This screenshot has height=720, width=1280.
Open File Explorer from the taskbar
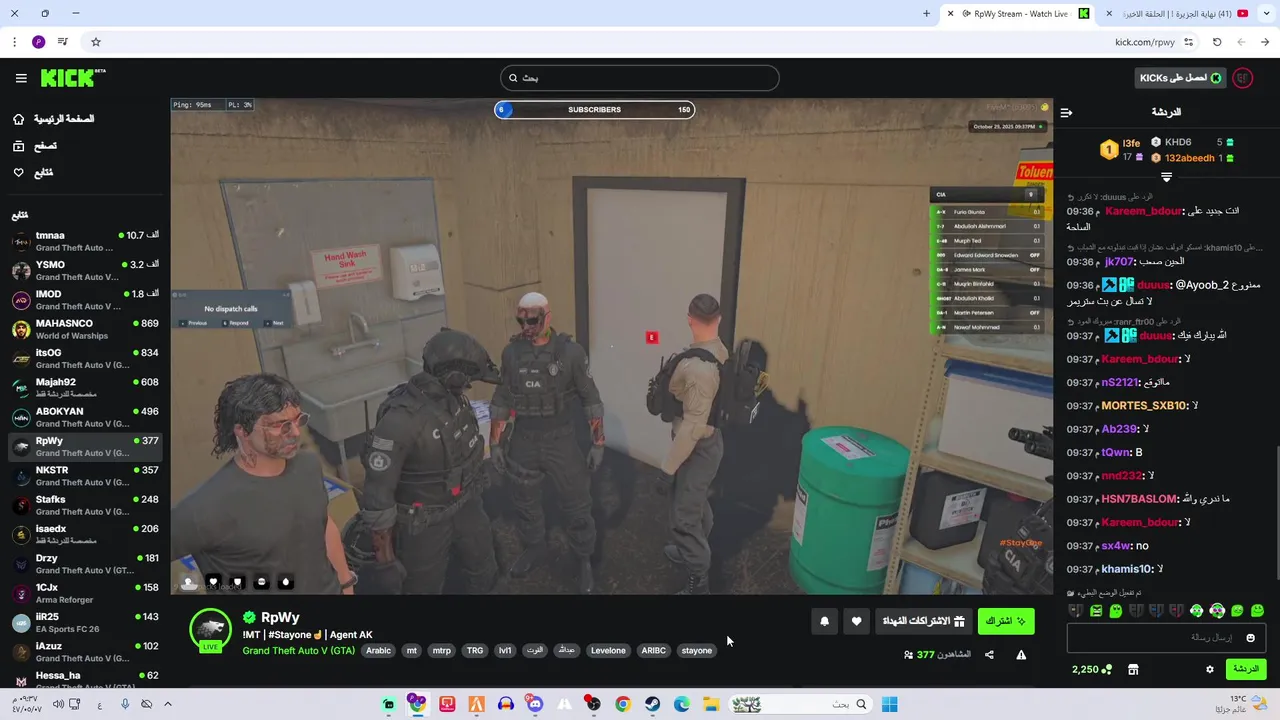point(711,704)
